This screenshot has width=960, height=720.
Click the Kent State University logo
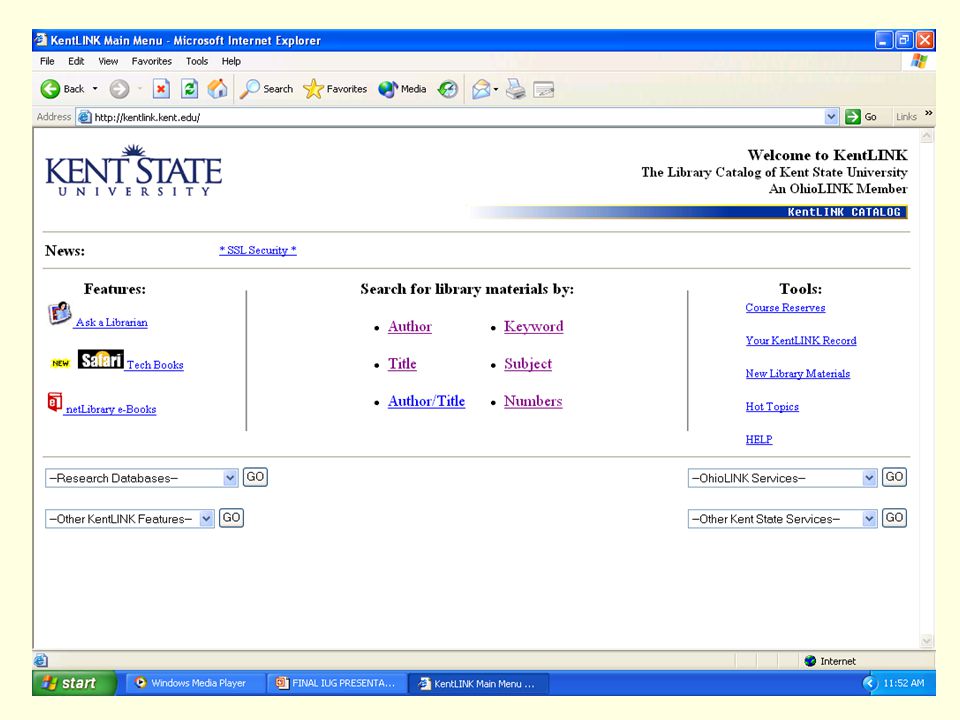[133, 171]
